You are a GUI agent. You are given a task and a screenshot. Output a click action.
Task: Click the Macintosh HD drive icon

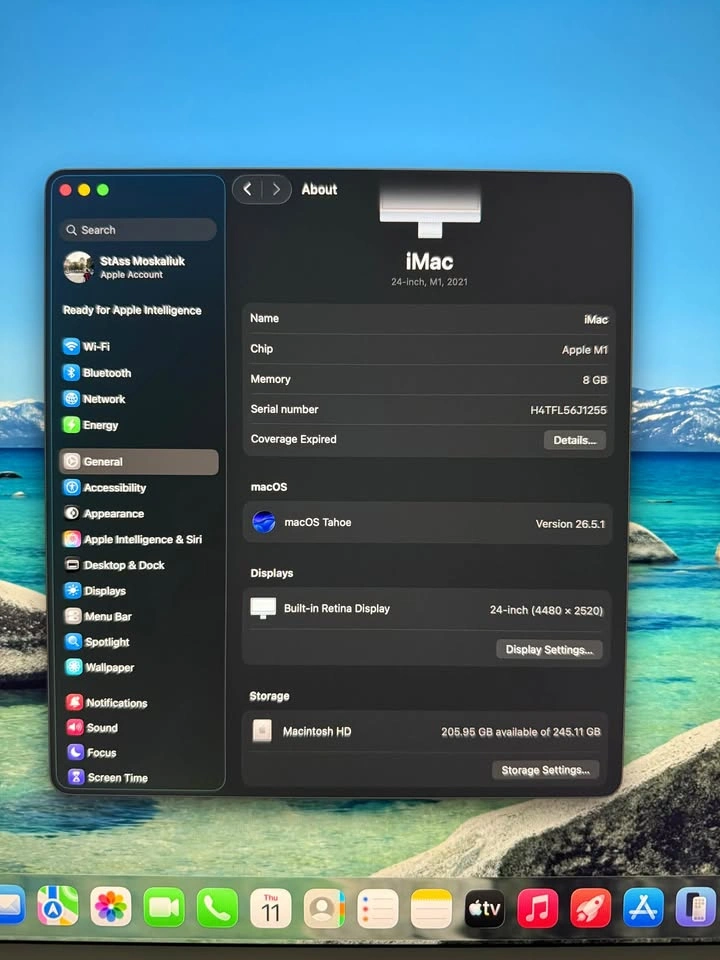tap(262, 731)
